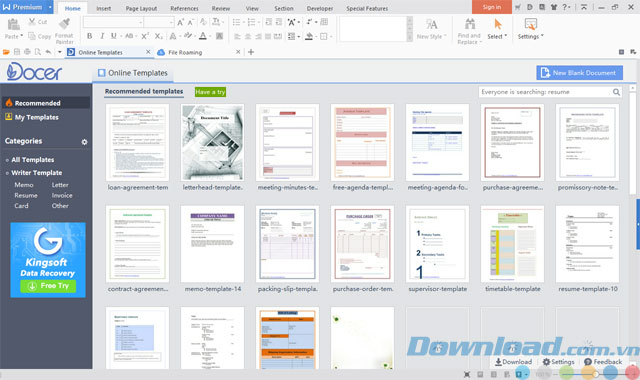The image size is (640, 380).
Task: Toggle Italic formatting in the ribbon
Action: pyautogui.click(x=102, y=36)
